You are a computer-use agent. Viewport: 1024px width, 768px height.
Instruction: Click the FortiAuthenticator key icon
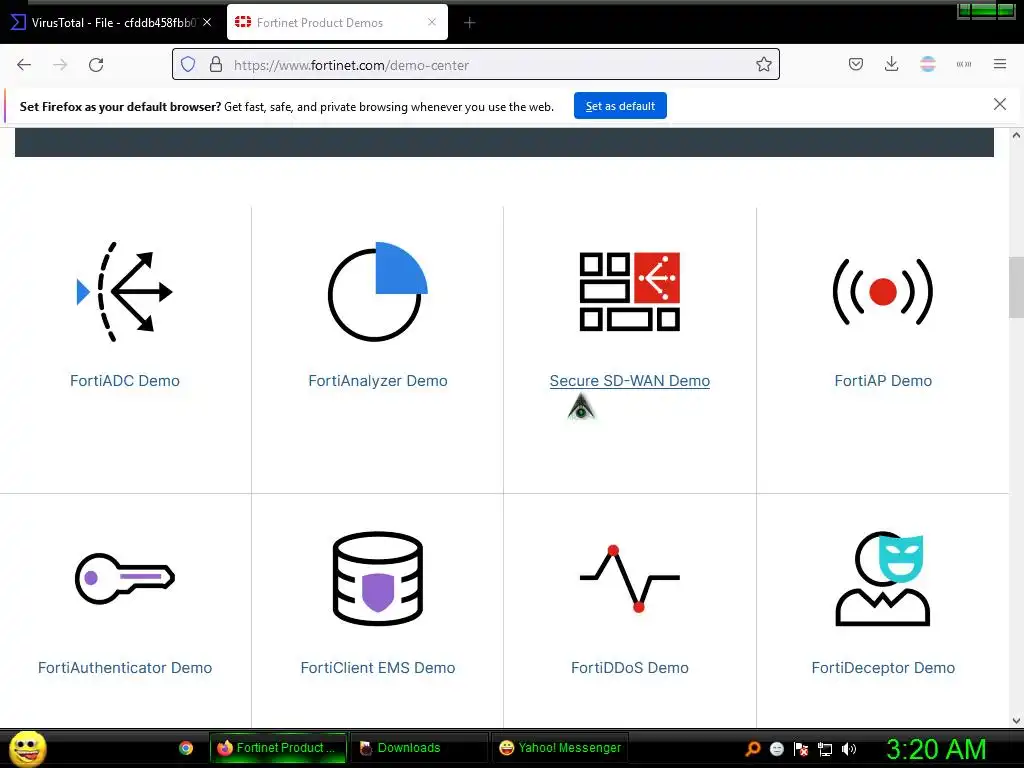tap(125, 579)
